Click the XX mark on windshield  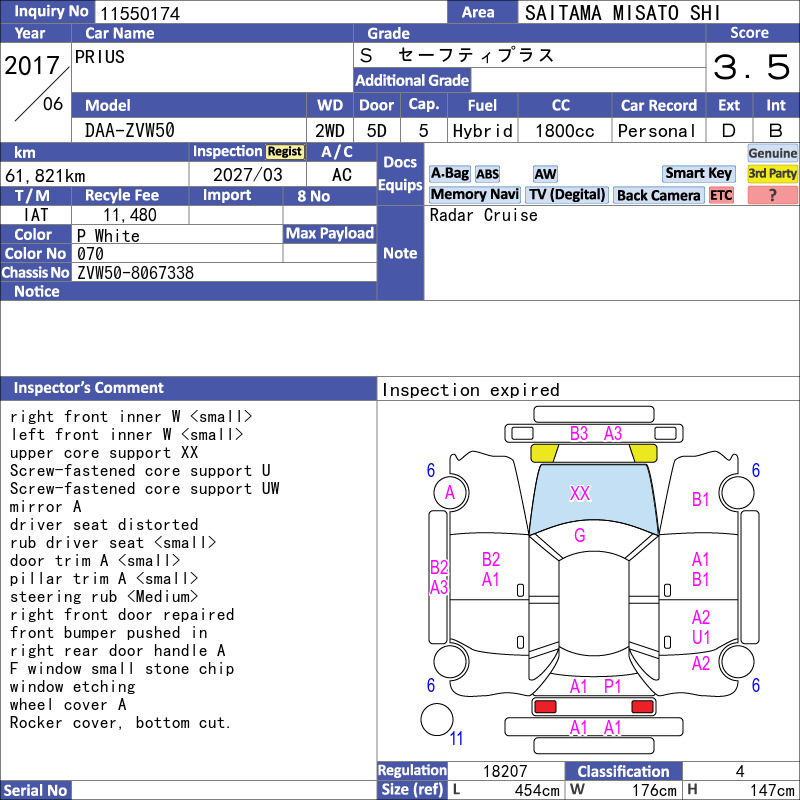click(580, 493)
